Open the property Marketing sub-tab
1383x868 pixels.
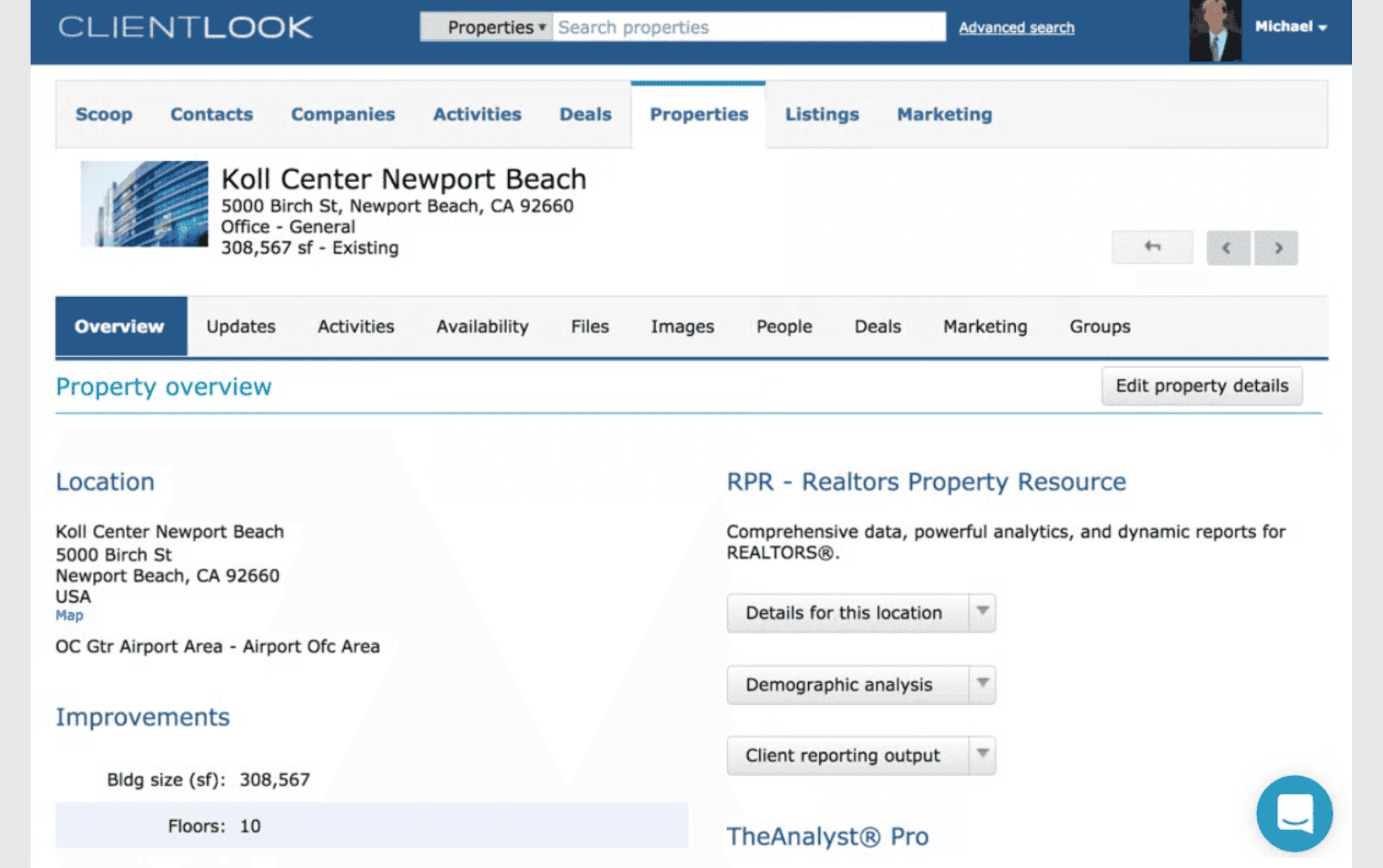(985, 327)
